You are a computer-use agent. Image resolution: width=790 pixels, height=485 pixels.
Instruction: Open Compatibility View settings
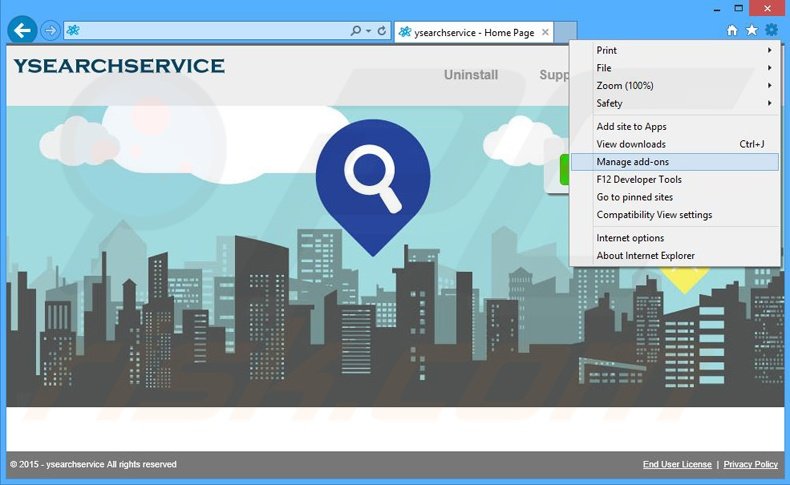tap(675, 215)
